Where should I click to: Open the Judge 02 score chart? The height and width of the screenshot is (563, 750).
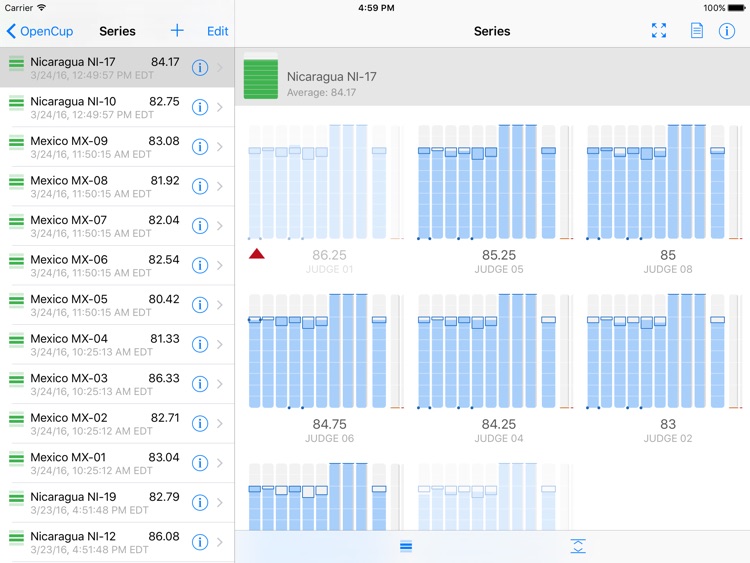click(x=665, y=351)
